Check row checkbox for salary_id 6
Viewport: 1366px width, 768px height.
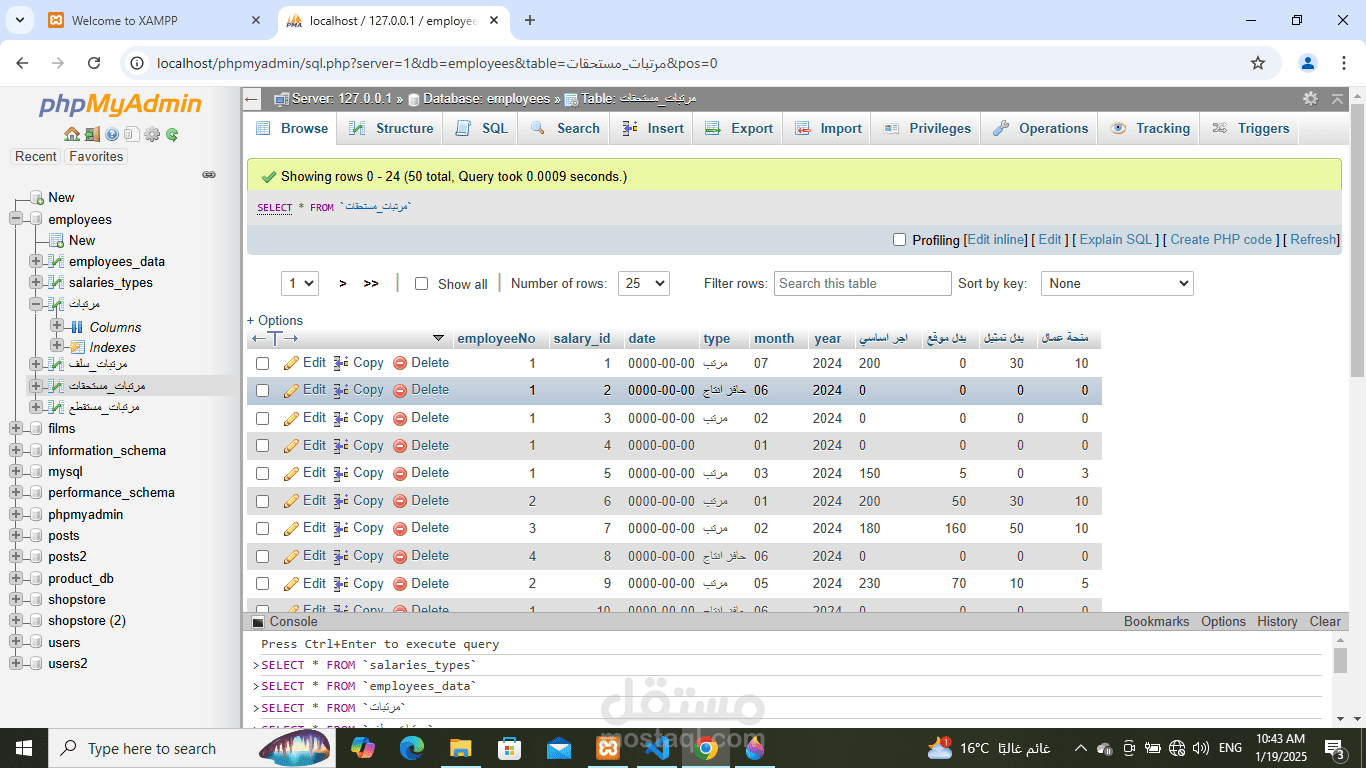pyautogui.click(x=262, y=501)
